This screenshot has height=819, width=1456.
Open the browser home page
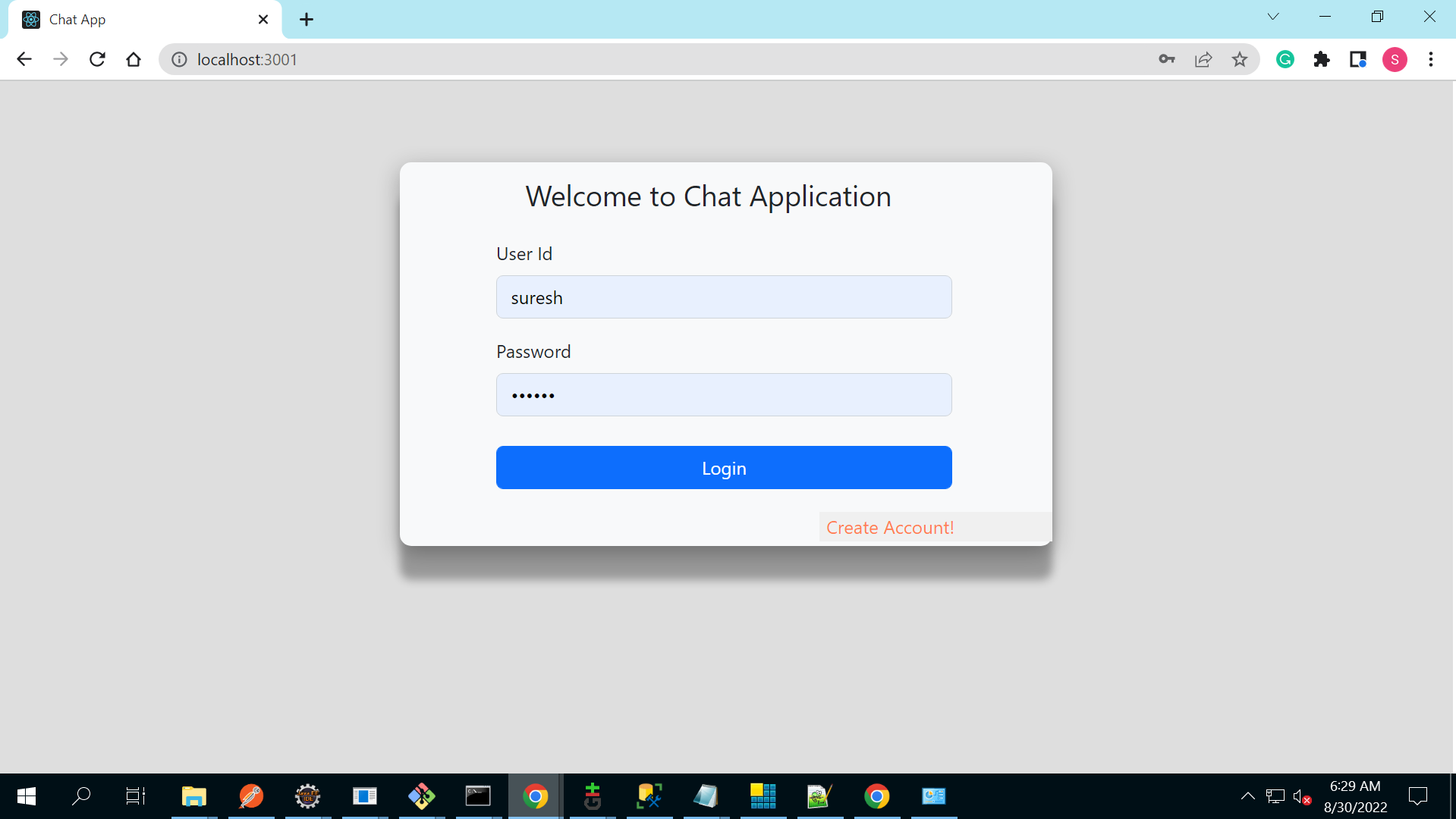134,59
